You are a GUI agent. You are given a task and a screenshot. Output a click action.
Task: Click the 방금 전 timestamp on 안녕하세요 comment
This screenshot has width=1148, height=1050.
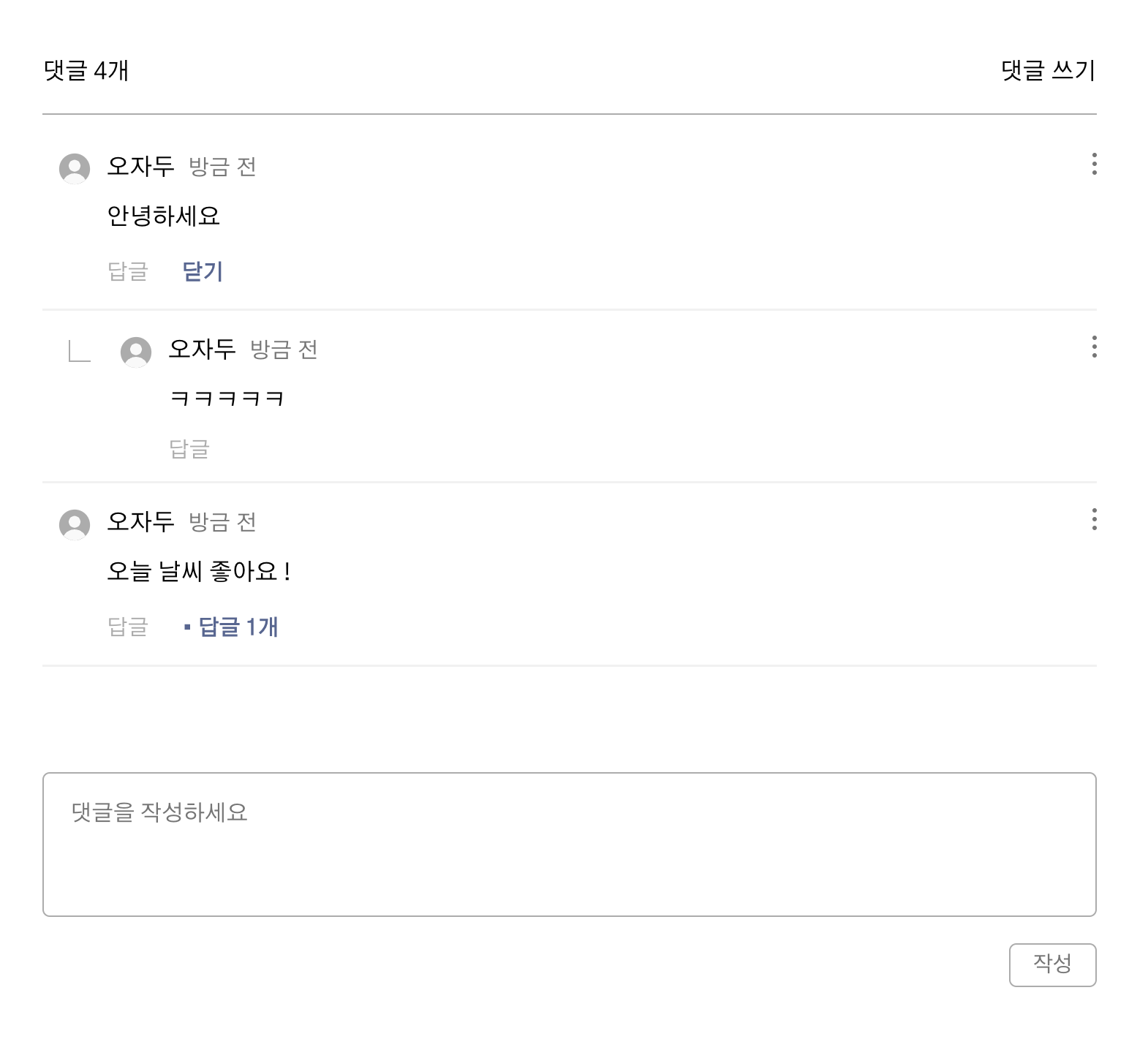click(222, 167)
